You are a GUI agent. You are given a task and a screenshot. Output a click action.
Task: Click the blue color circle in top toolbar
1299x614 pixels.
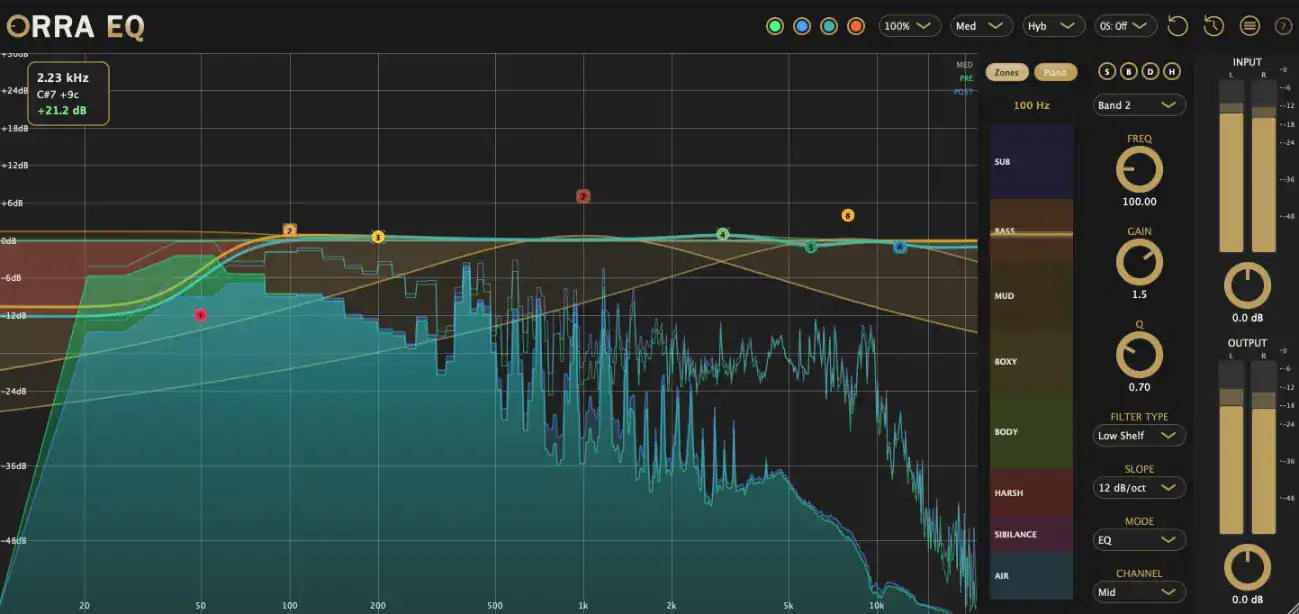pyautogui.click(x=802, y=26)
